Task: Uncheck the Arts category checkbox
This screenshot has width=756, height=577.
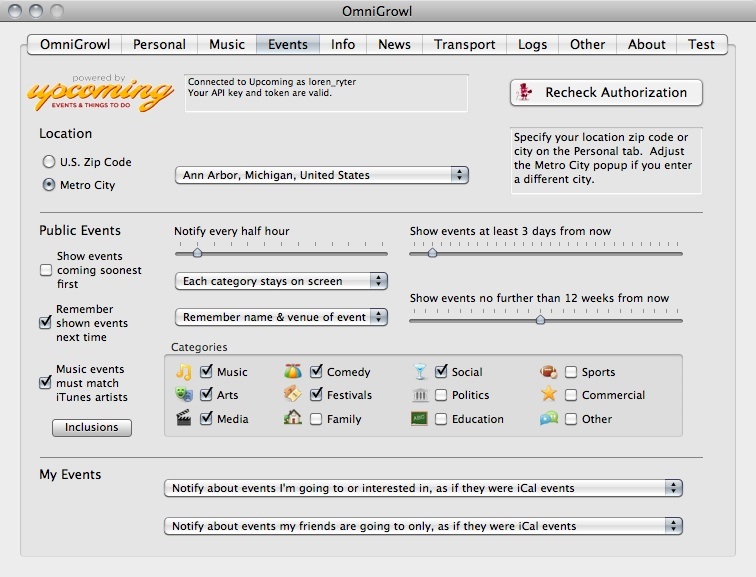Action: [x=206, y=394]
